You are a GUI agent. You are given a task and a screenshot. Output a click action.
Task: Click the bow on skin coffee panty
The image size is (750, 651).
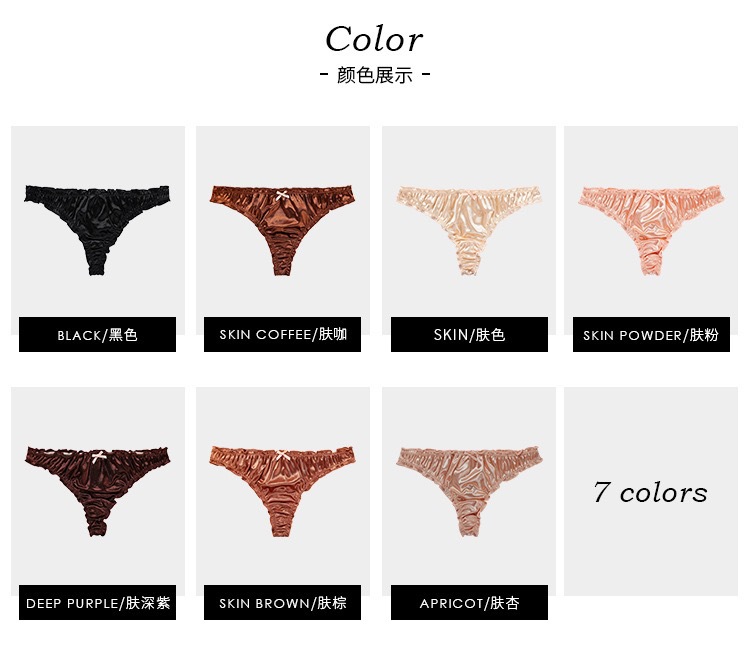coord(283,195)
